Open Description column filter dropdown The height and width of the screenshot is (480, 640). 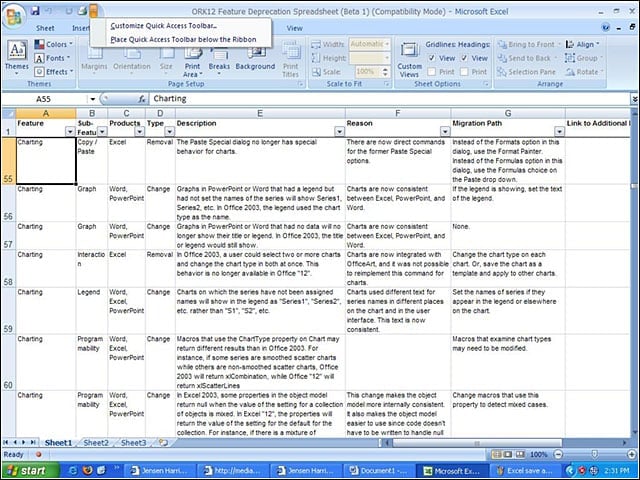339,131
